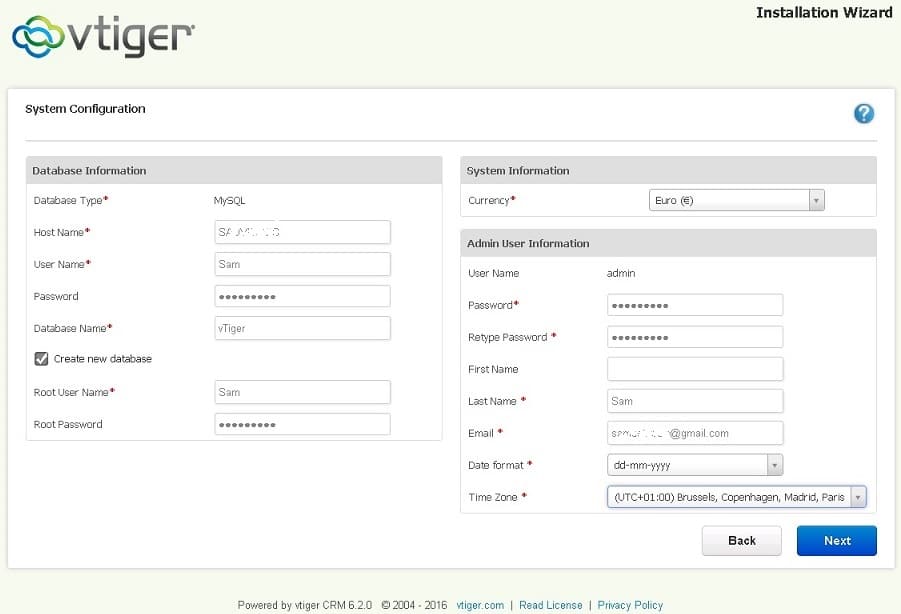Click the blue help question mark icon
Viewport: 901px width, 614px height.
(x=864, y=114)
